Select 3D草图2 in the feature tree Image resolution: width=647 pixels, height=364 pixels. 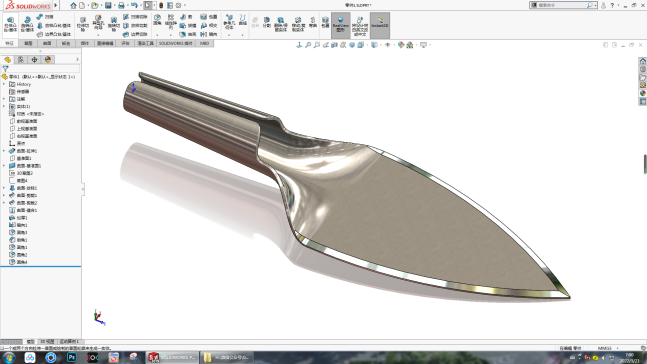(x=21, y=173)
